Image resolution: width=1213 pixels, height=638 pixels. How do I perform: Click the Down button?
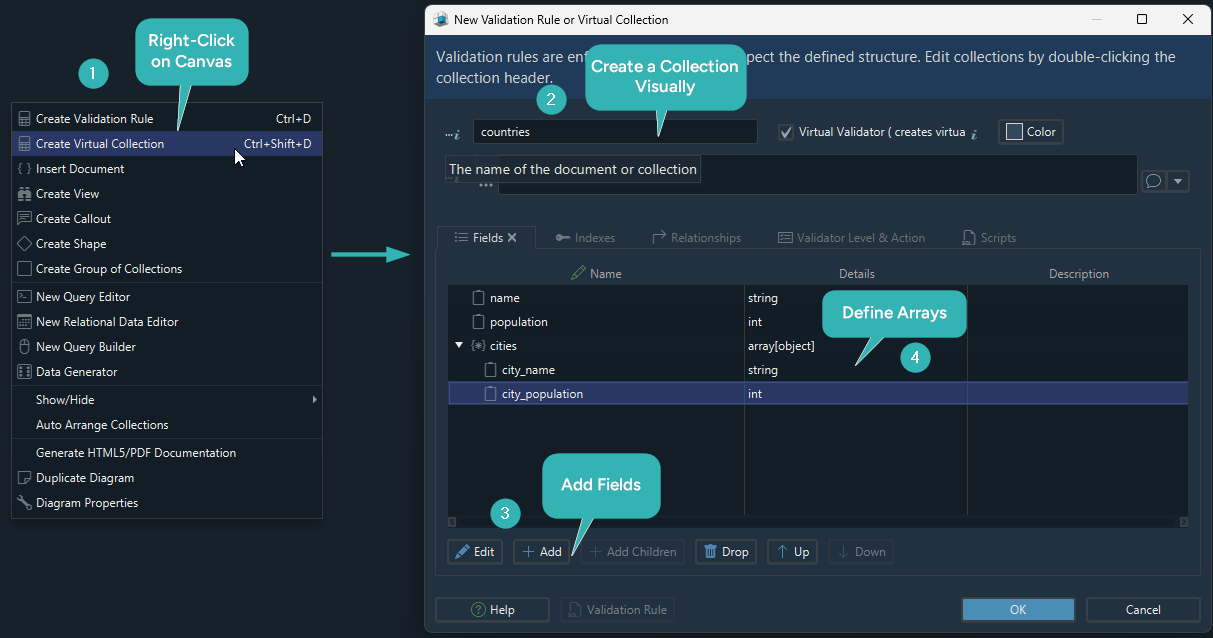pos(861,551)
